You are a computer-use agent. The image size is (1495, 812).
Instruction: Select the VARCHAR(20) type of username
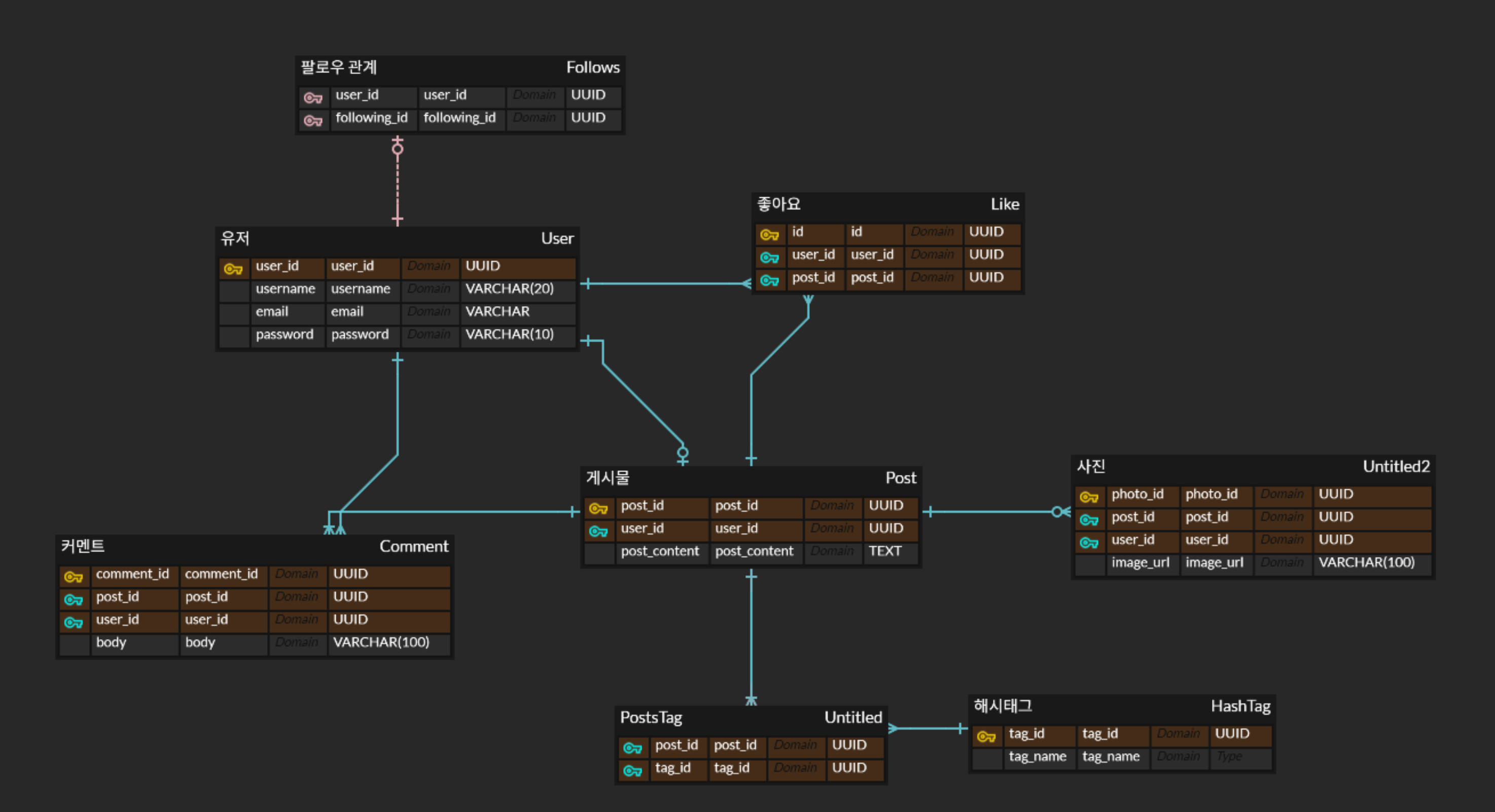[509, 288]
